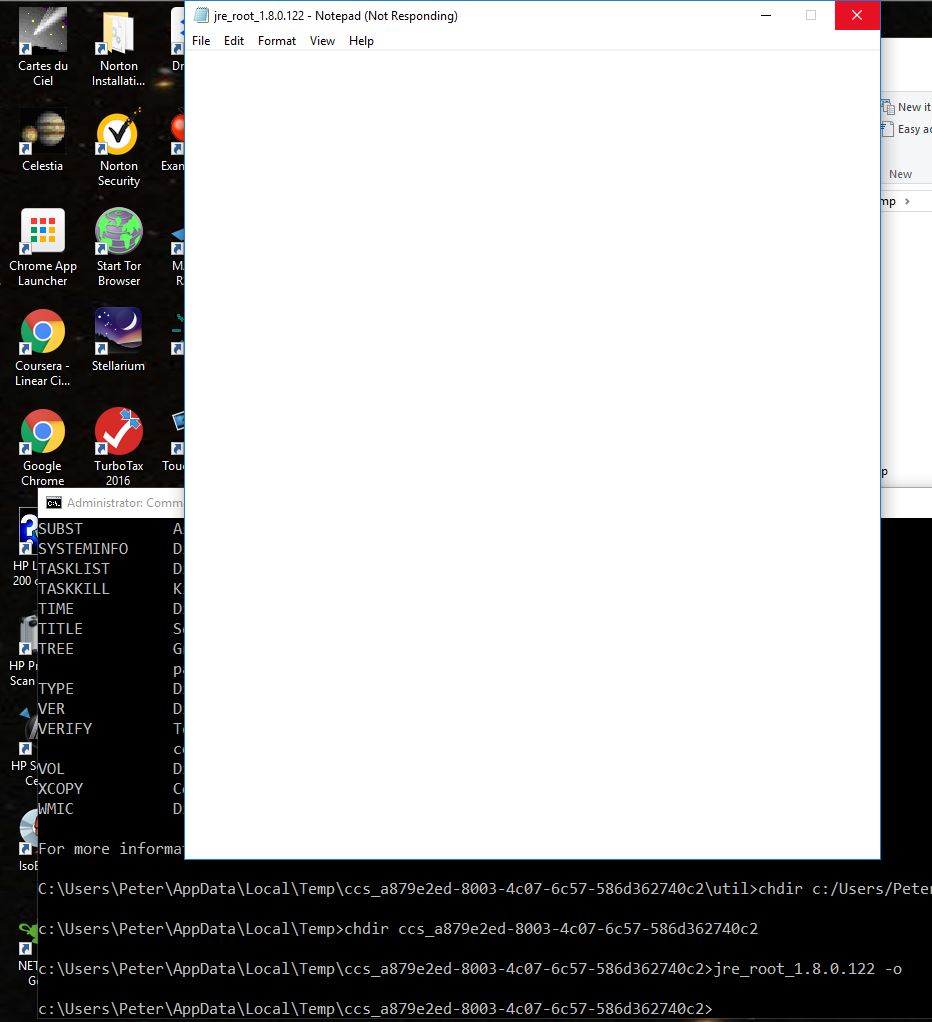Open the Google Chrome desktop icon
Screen dimensions: 932x1022
tap(43, 447)
